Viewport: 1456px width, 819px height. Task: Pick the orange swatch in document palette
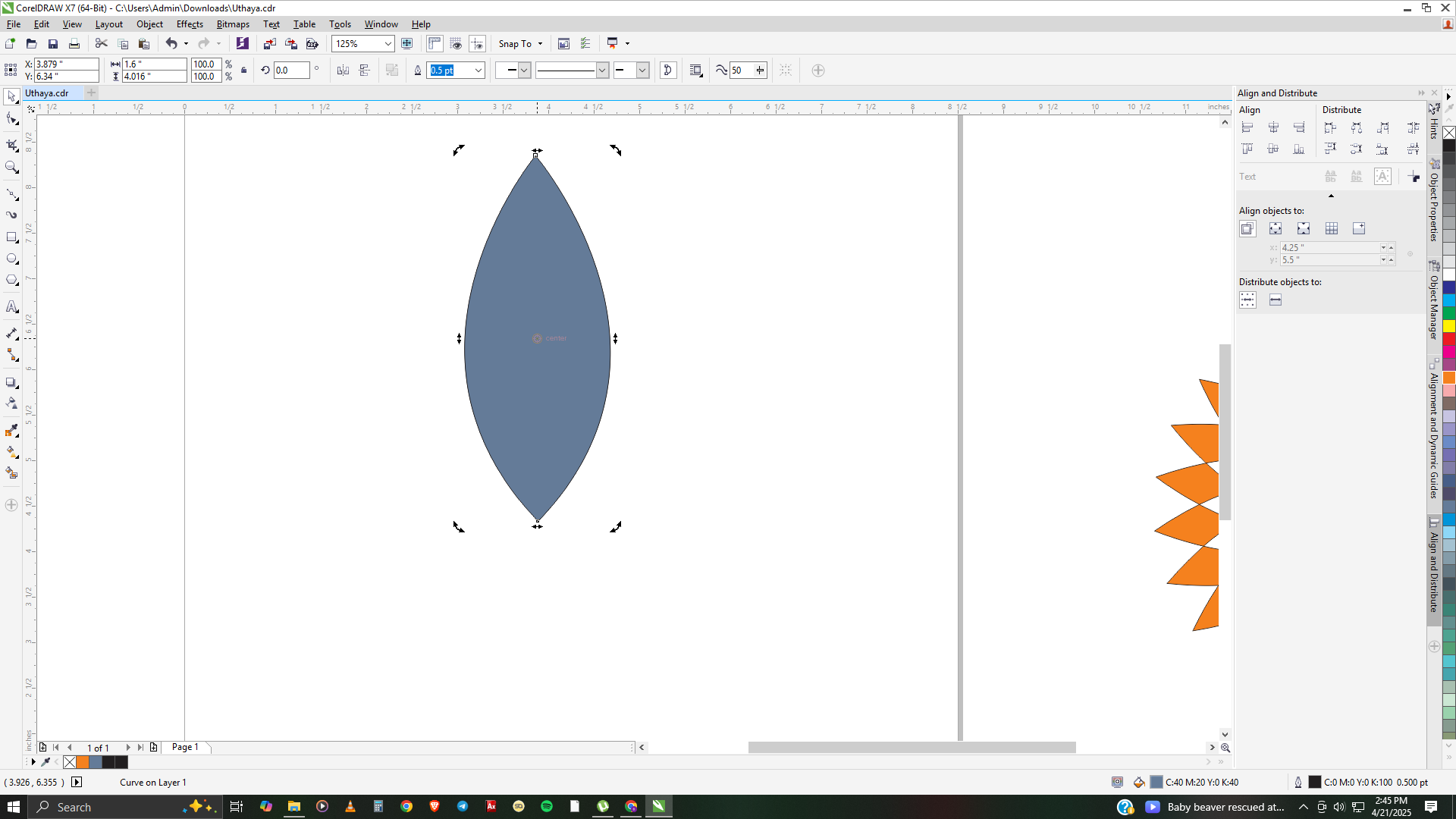[x=83, y=762]
